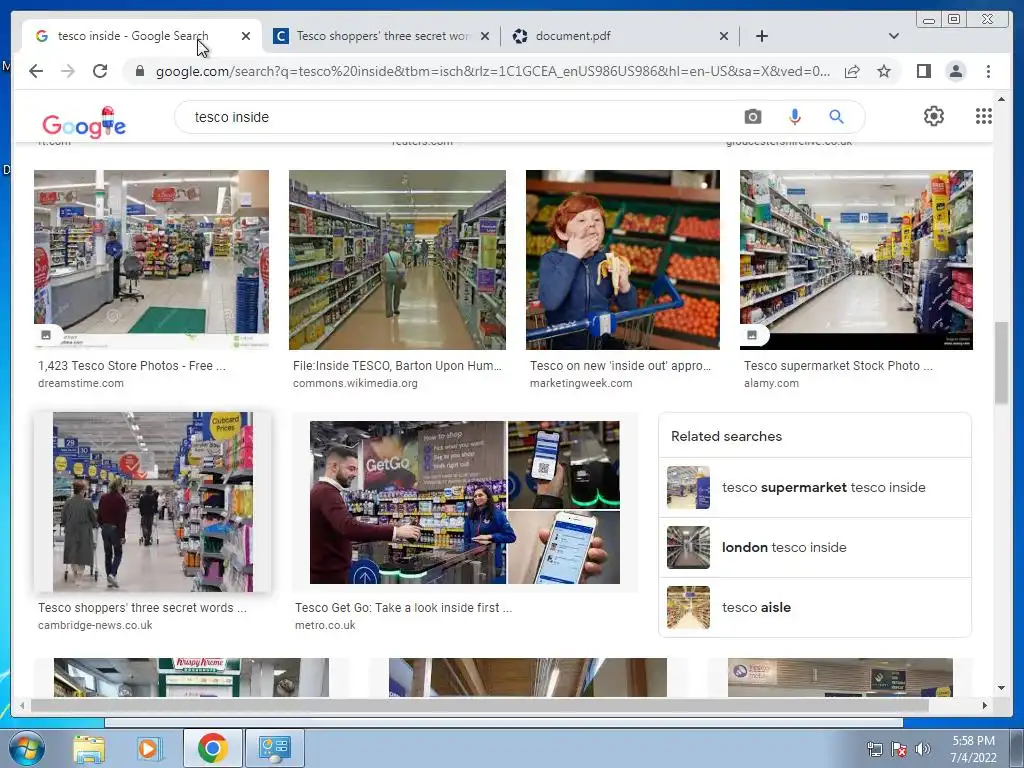Open the Barton Upon Humber aisle image
Viewport: 1024px width, 768px height.
(397, 260)
